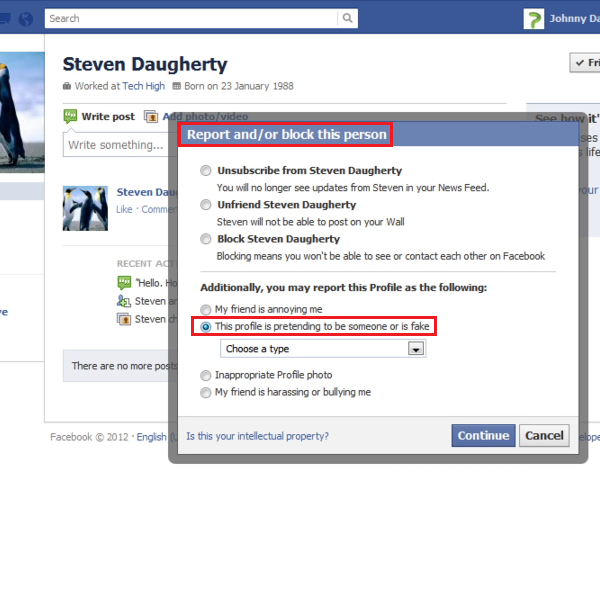600x600 pixels.
Task: Click the Friends button with checkmark
Action: pyautogui.click(x=585, y=62)
